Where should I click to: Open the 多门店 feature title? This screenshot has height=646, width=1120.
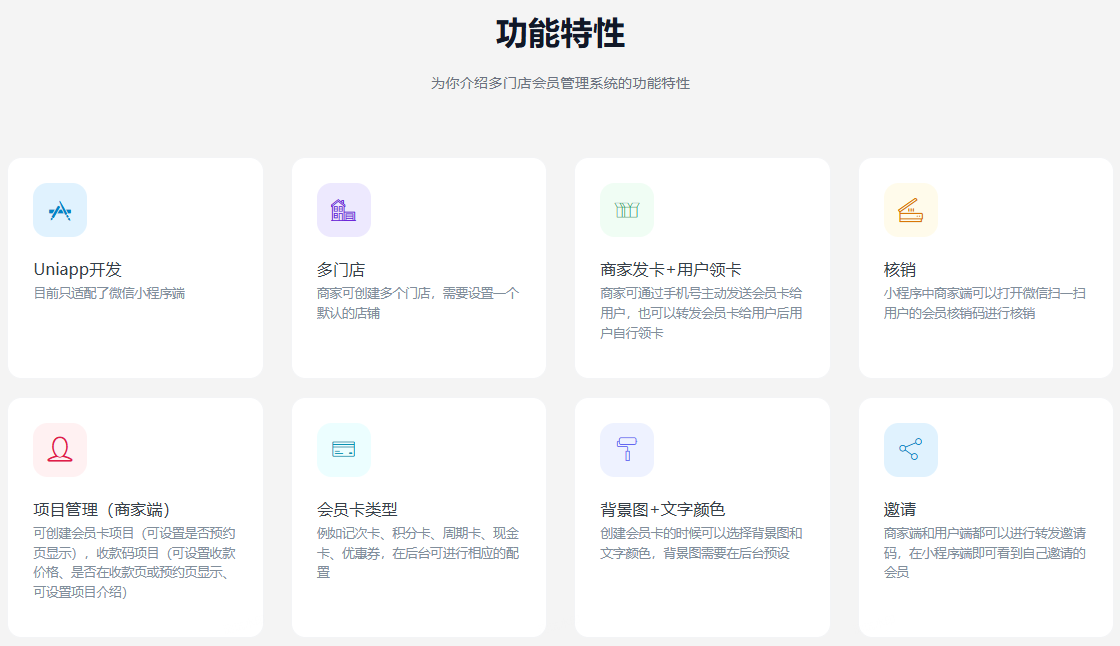click(341, 270)
